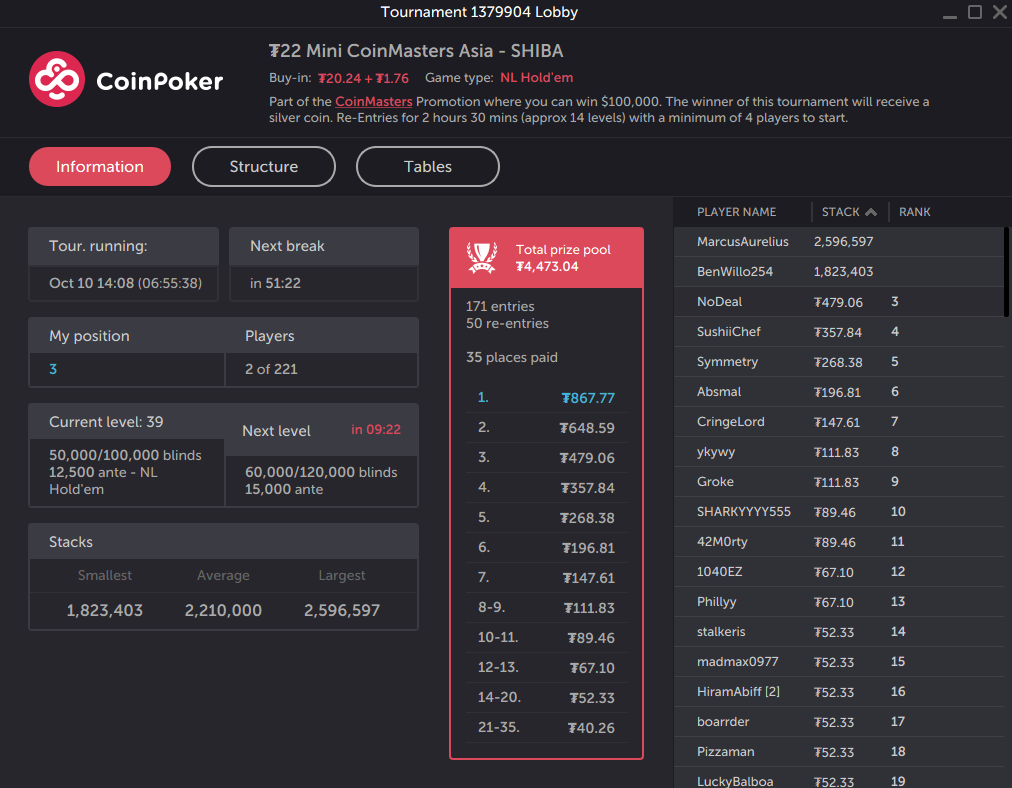Select the Absmal player row
This screenshot has width=1012, height=788.
[x=838, y=392]
